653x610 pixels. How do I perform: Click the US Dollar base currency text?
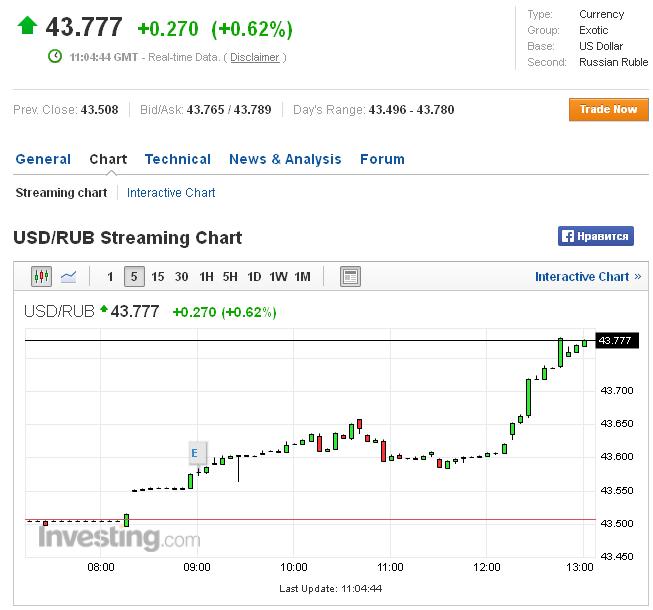[x=601, y=46]
